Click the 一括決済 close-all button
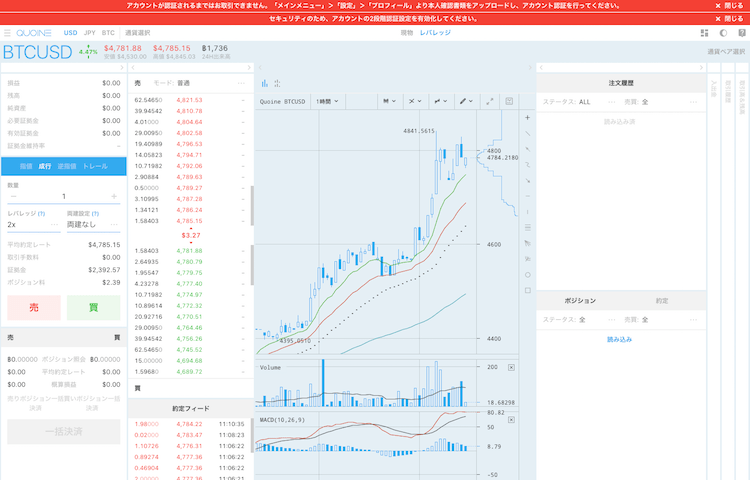750x480 pixels. pos(64,432)
